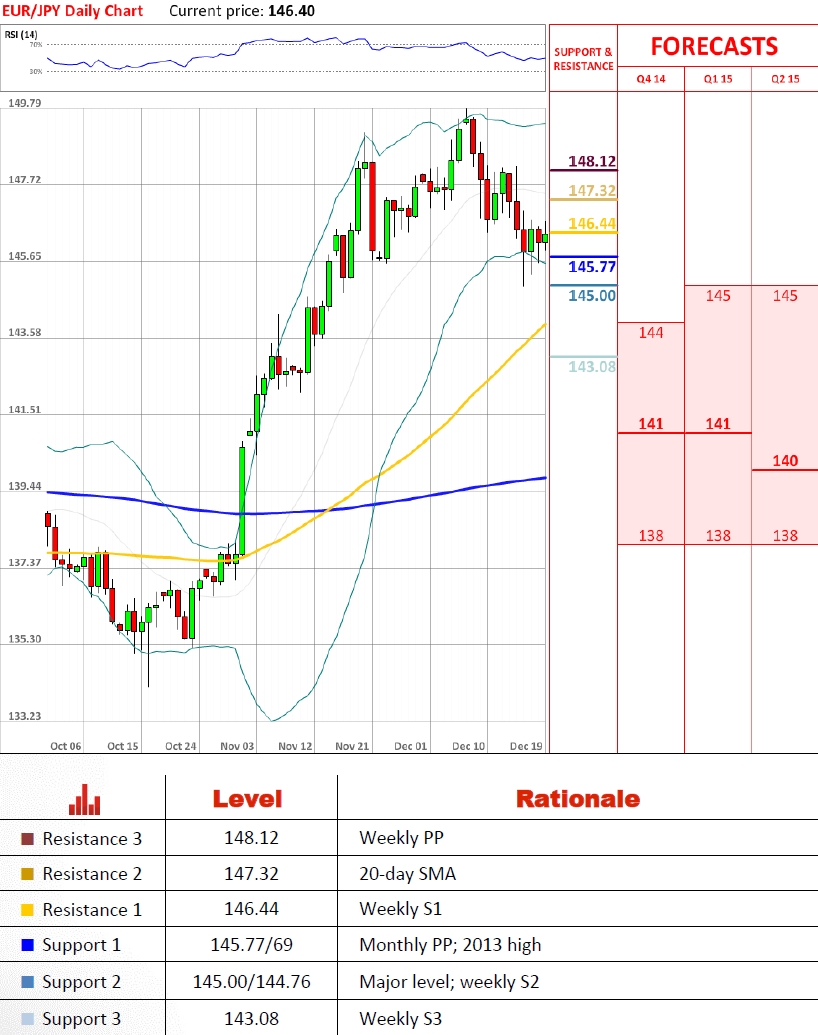Click the Resistance 1 yellow color swatch
818x1035 pixels.
point(27,910)
